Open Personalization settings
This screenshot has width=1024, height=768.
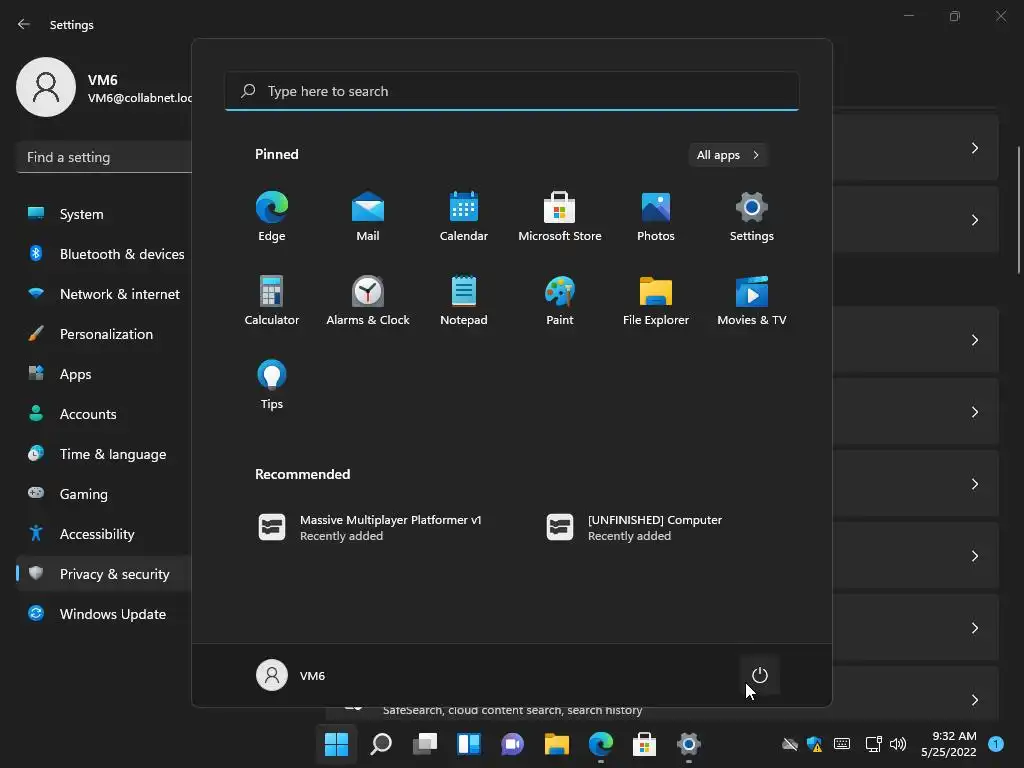[x=104, y=334]
